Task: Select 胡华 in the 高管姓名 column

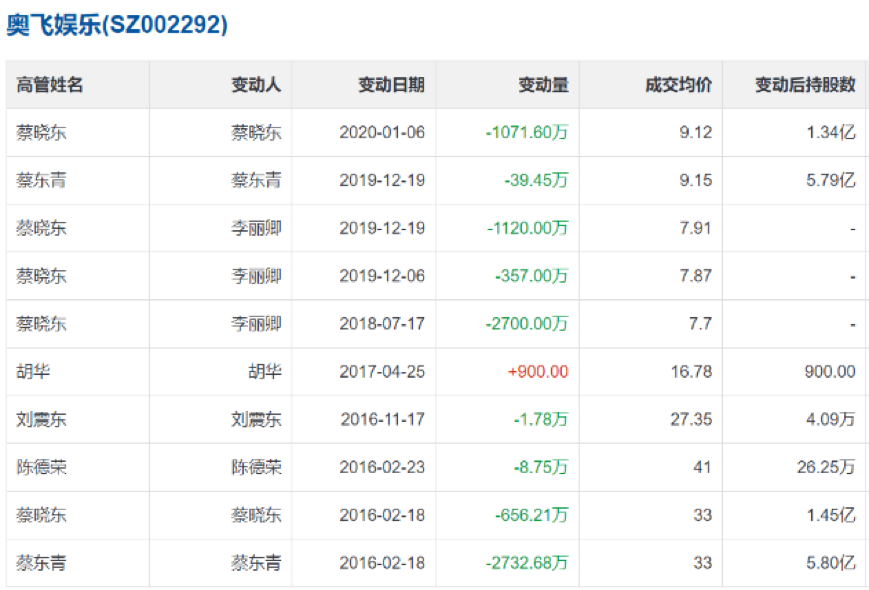Action: (x=33, y=371)
